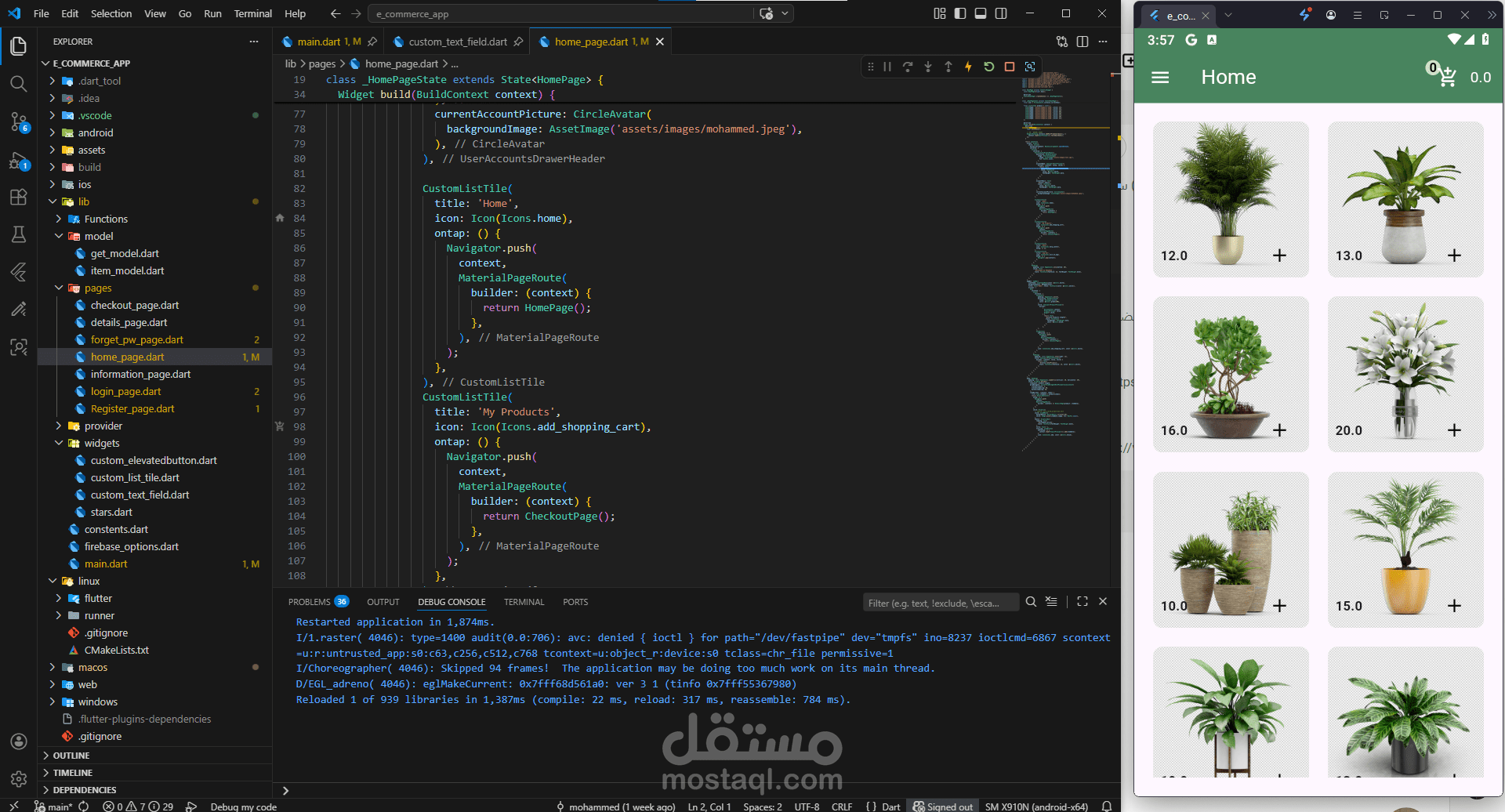
Task: Switch to the custom_text_field.dart tab
Action: (x=458, y=42)
